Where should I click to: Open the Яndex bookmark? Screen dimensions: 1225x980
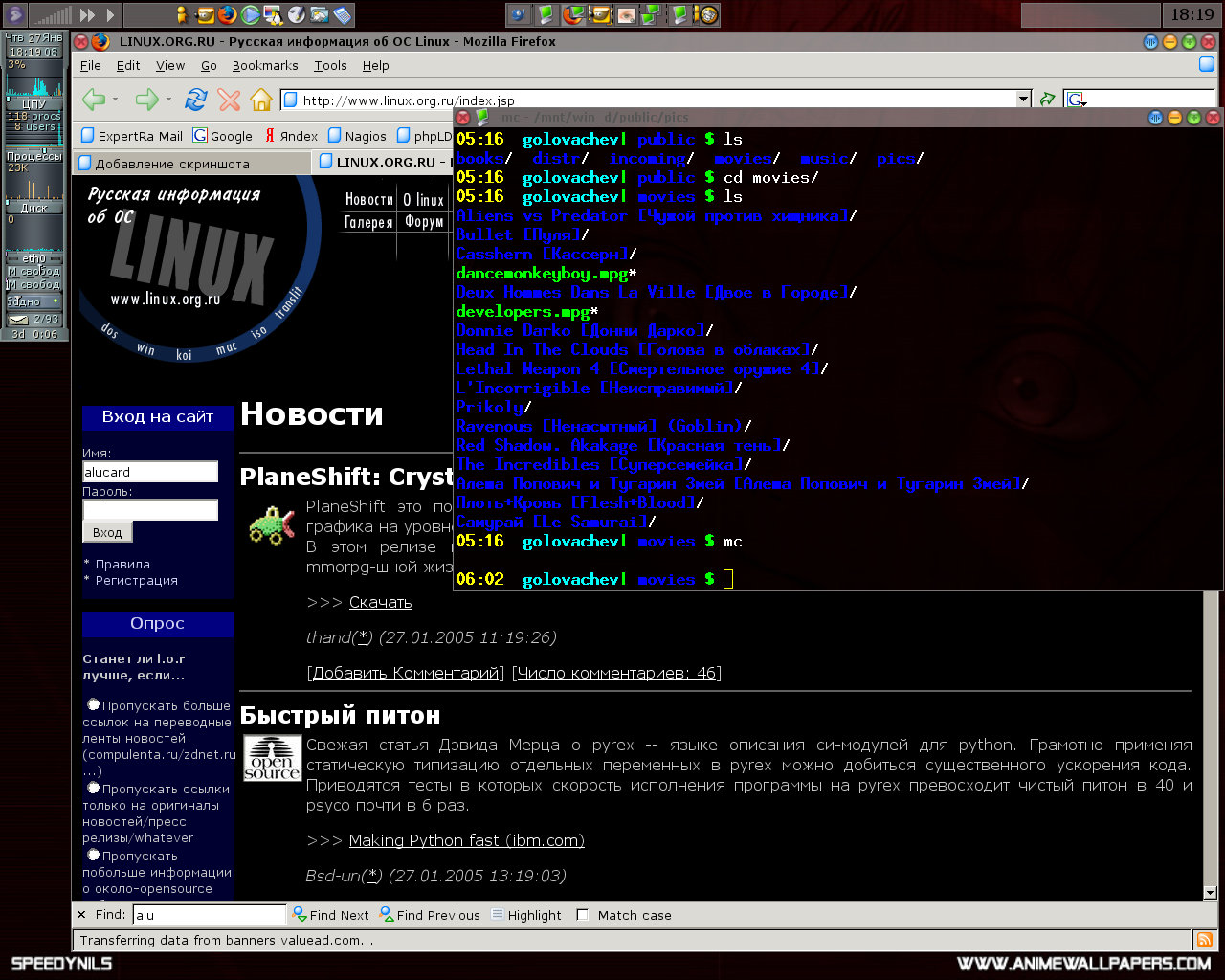[x=291, y=136]
